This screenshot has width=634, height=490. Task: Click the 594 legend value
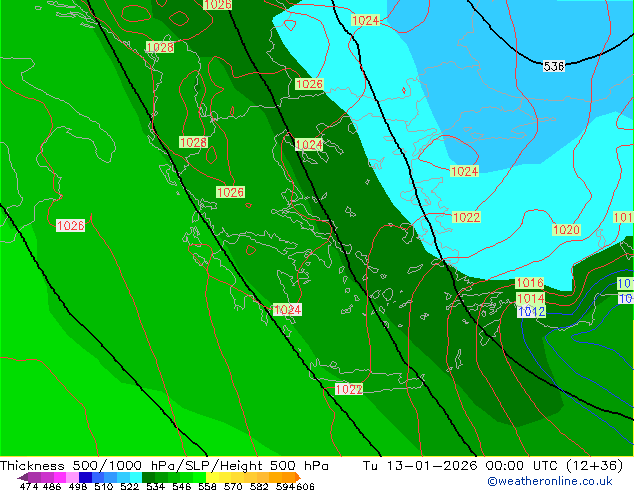pos(285,486)
